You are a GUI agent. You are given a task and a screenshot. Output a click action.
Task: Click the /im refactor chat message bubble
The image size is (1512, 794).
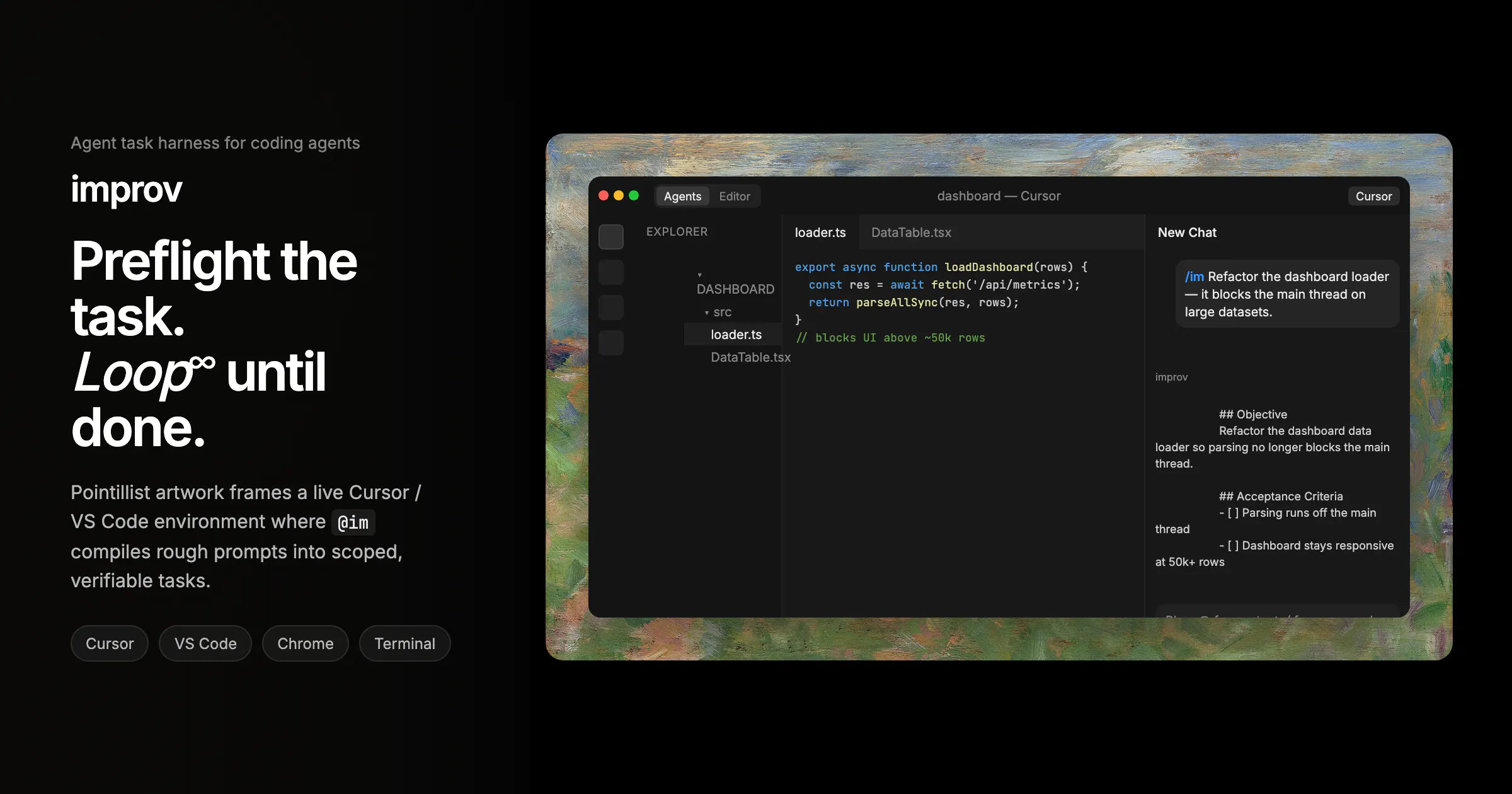[x=1287, y=294]
